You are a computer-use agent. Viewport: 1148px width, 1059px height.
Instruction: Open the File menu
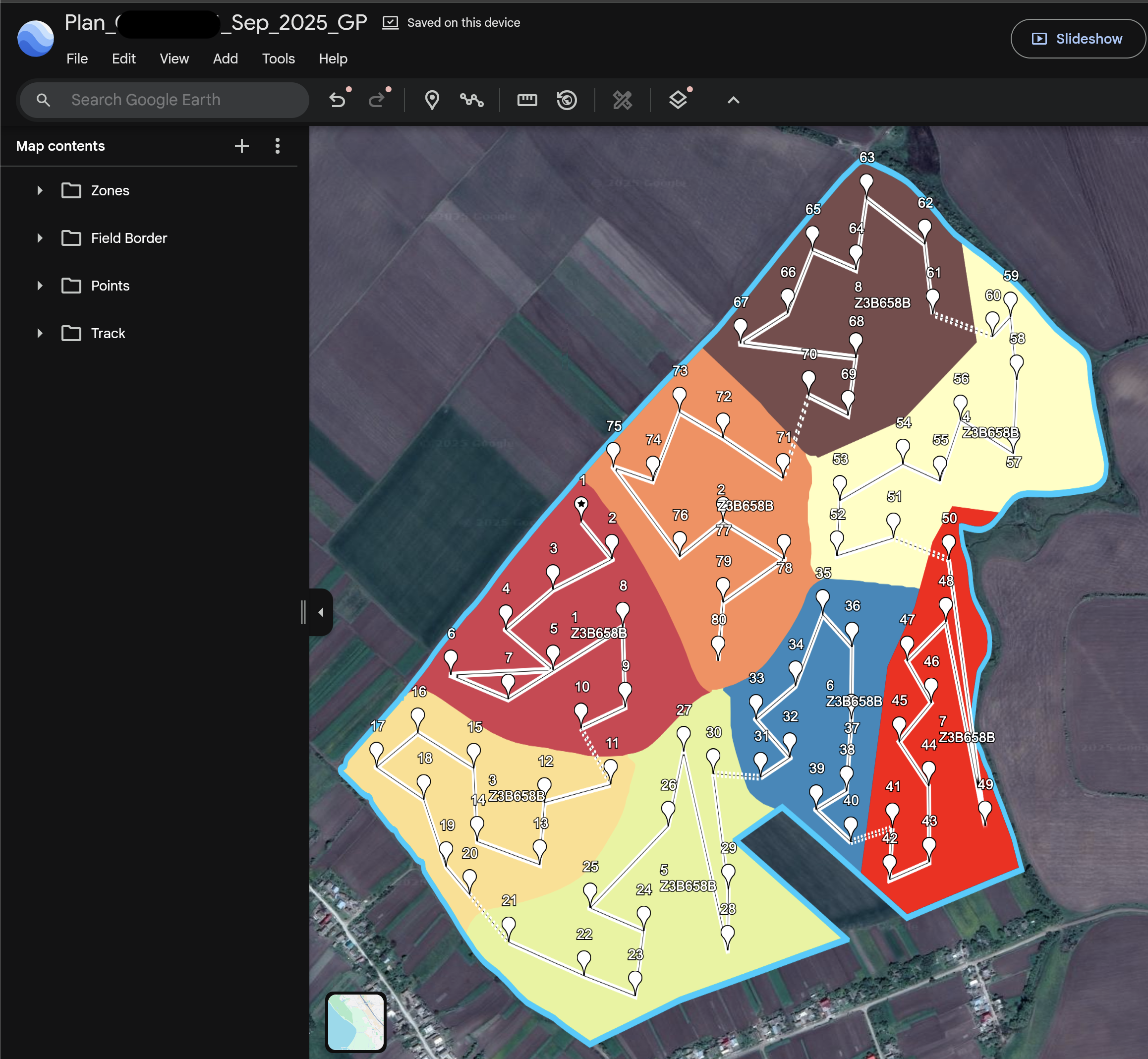pos(77,59)
